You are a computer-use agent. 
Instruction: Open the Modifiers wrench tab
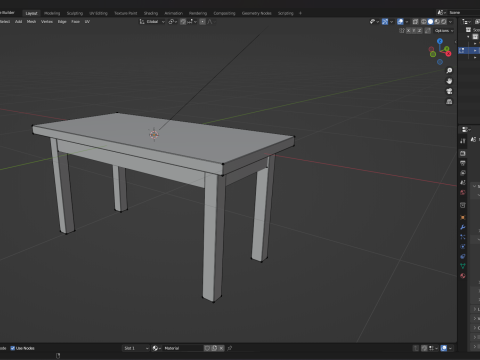coord(463,227)
